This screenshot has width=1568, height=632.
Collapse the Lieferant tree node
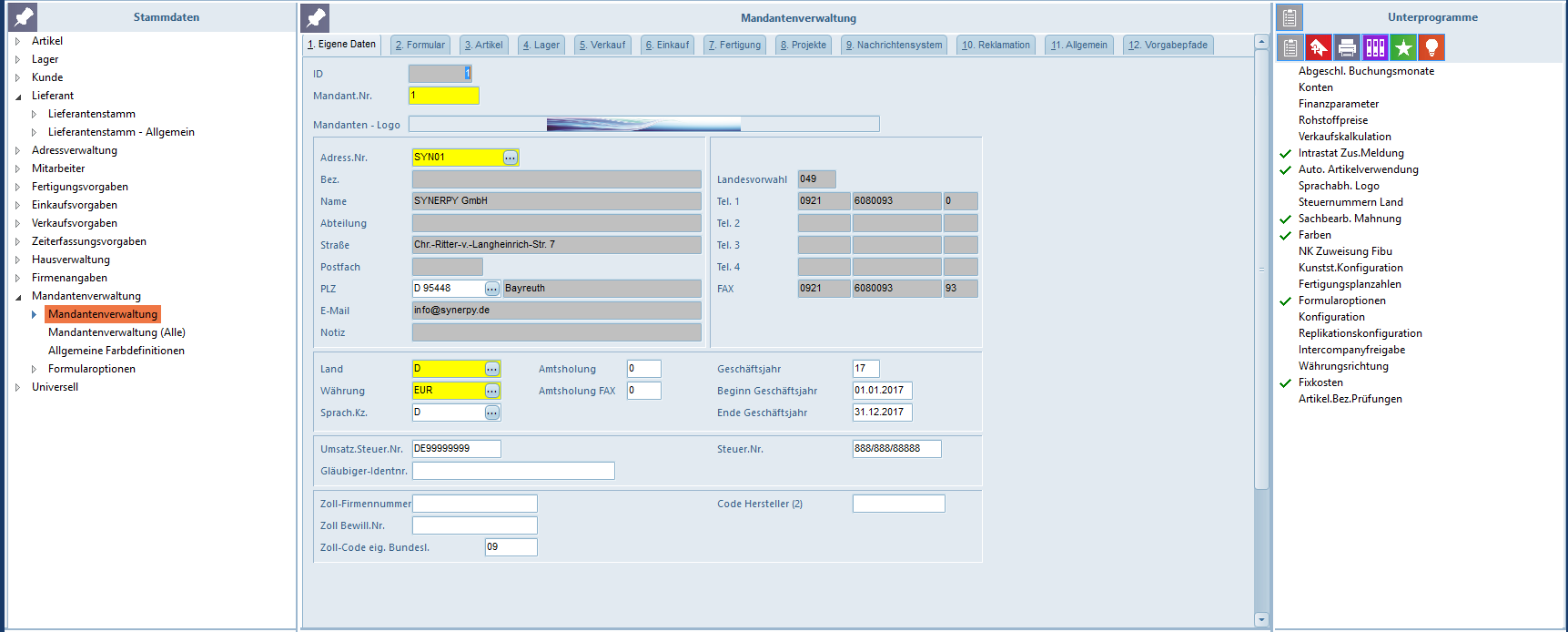17,96
